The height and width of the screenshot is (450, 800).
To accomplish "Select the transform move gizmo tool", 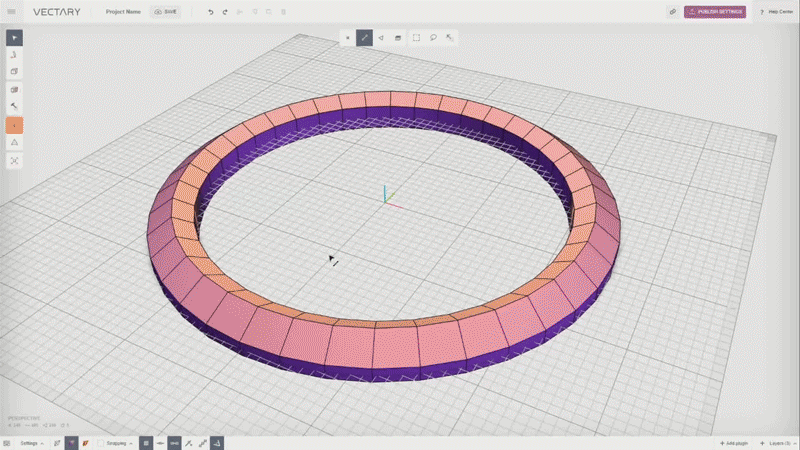I will click(14, 55).
